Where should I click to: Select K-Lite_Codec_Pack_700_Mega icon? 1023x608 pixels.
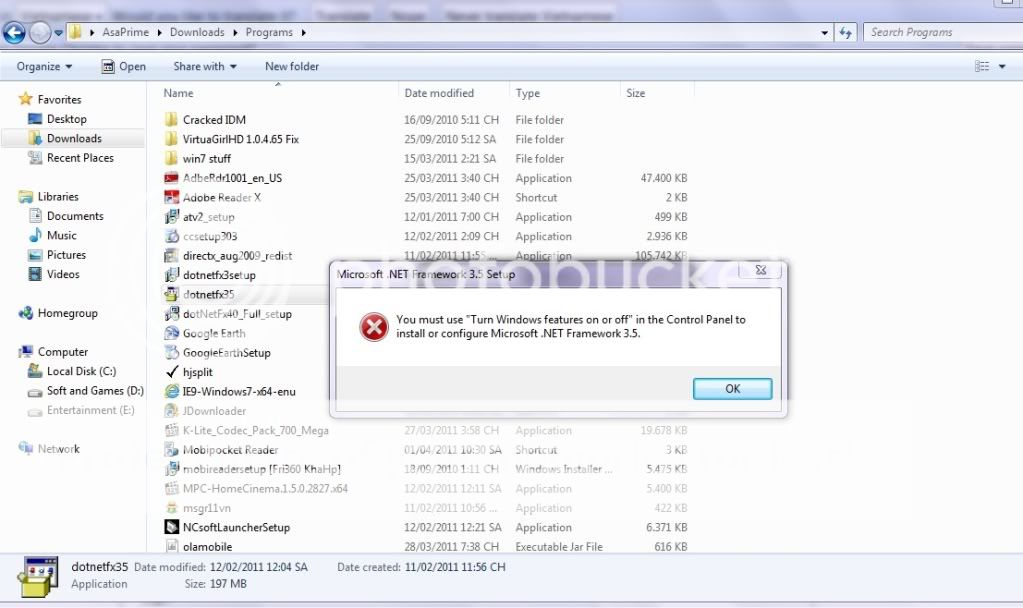pyautogui.click(x=171, y=430)
